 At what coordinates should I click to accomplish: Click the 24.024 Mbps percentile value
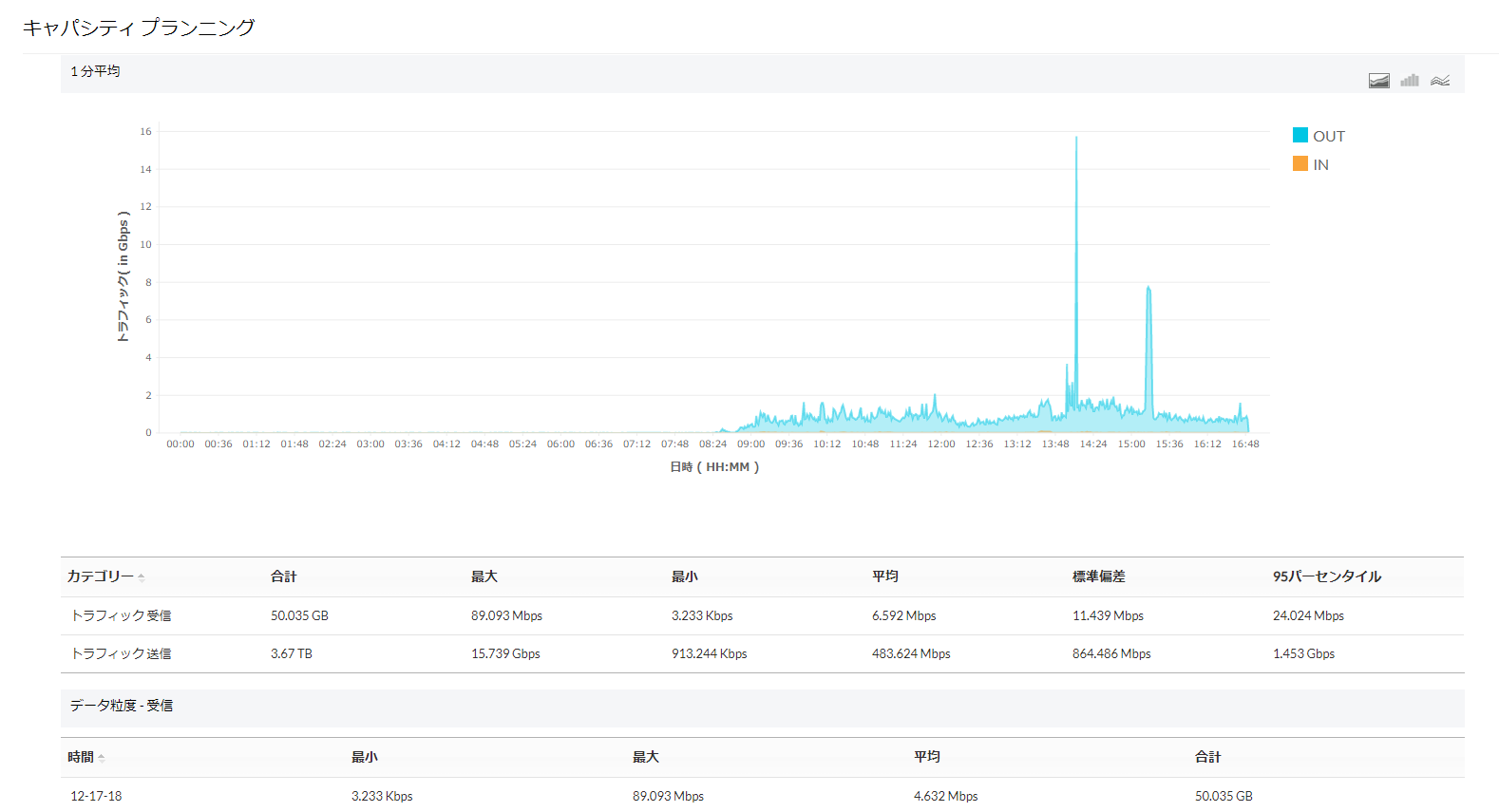pyautogui.click(x=1308, y=615)
